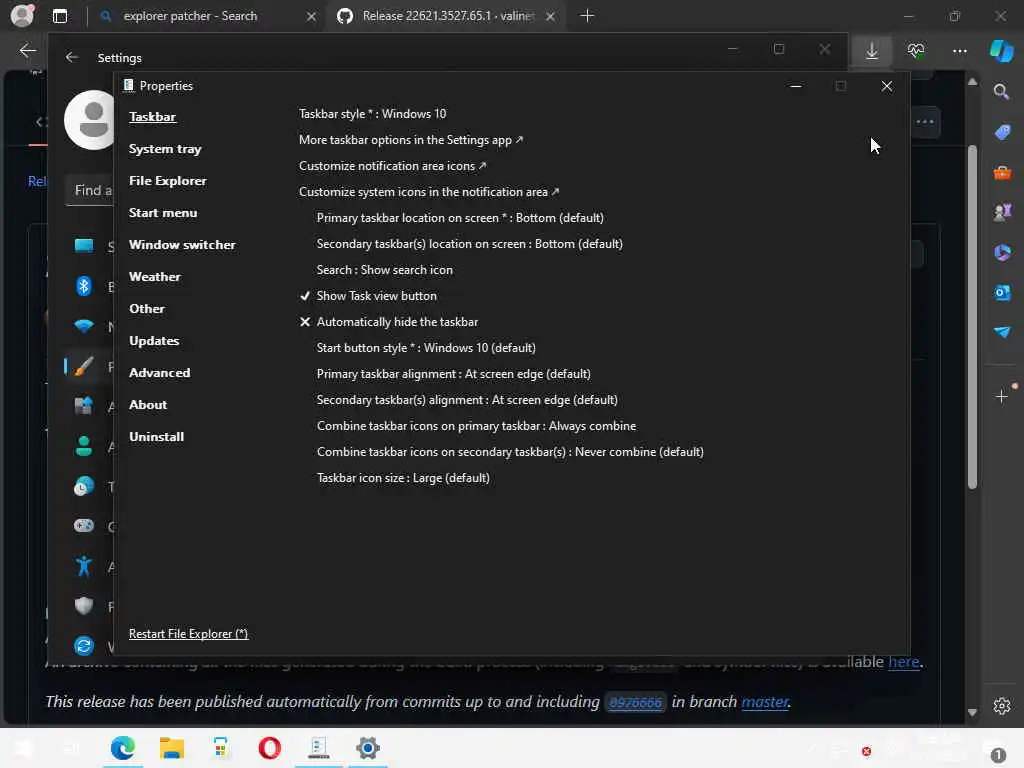The image size is (1024, 768).
Task: Open the Windows Update category icon
Action: (x=84, y=646)
